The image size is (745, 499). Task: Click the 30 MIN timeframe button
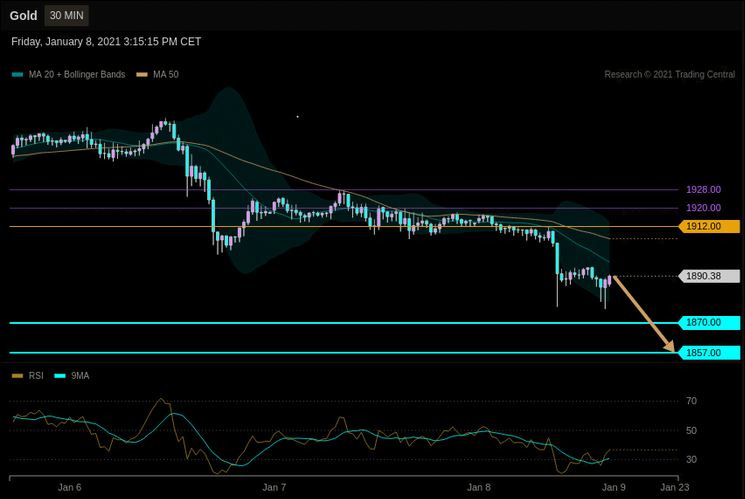[x=67, y=16]
